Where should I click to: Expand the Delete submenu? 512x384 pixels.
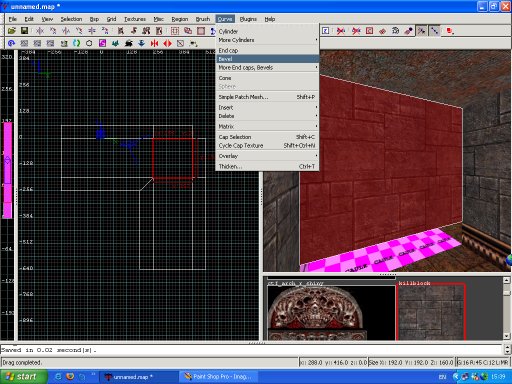coord(267,116)
